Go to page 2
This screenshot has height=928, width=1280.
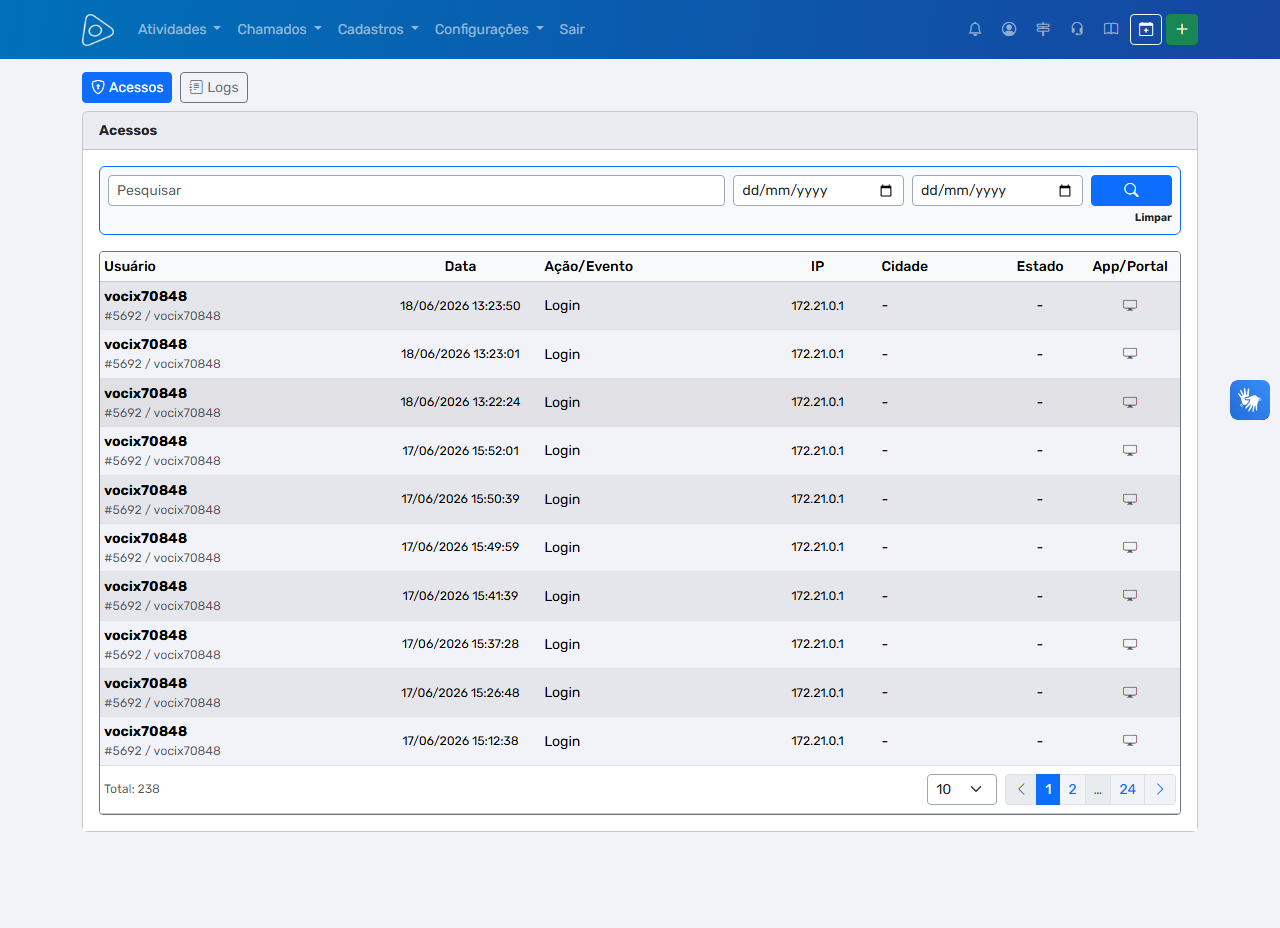tap(1072, 789)
